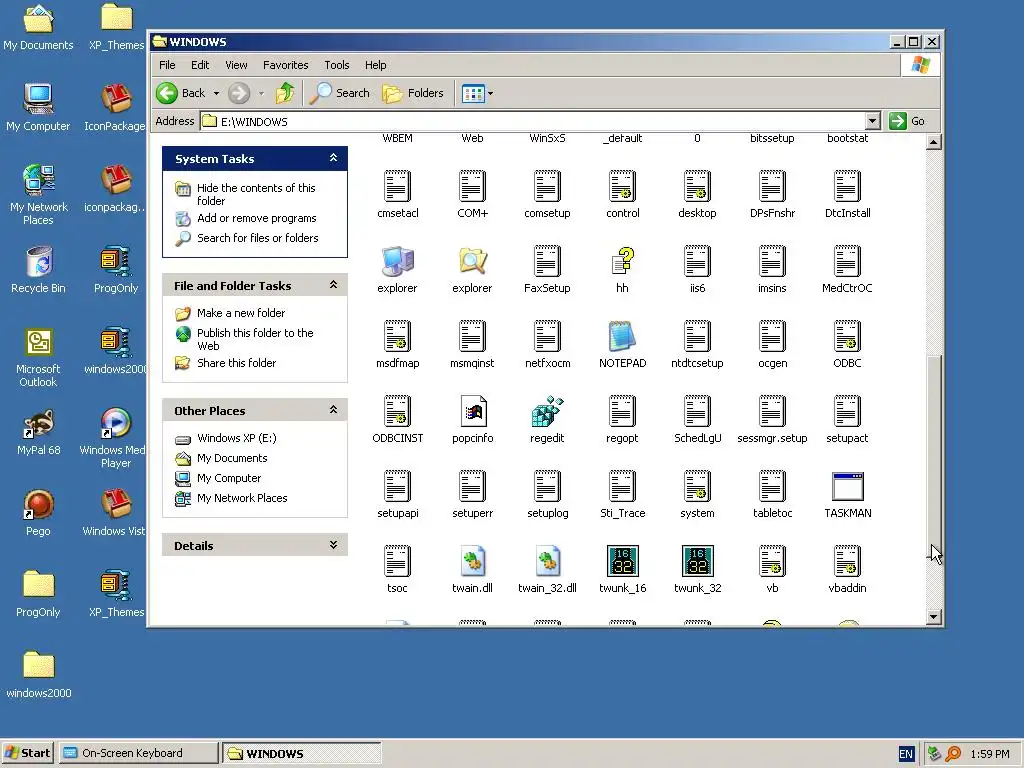The width and height of the screenshot is (1024, 768).
Task: Select the system file icon
Action: coord(697,487)
